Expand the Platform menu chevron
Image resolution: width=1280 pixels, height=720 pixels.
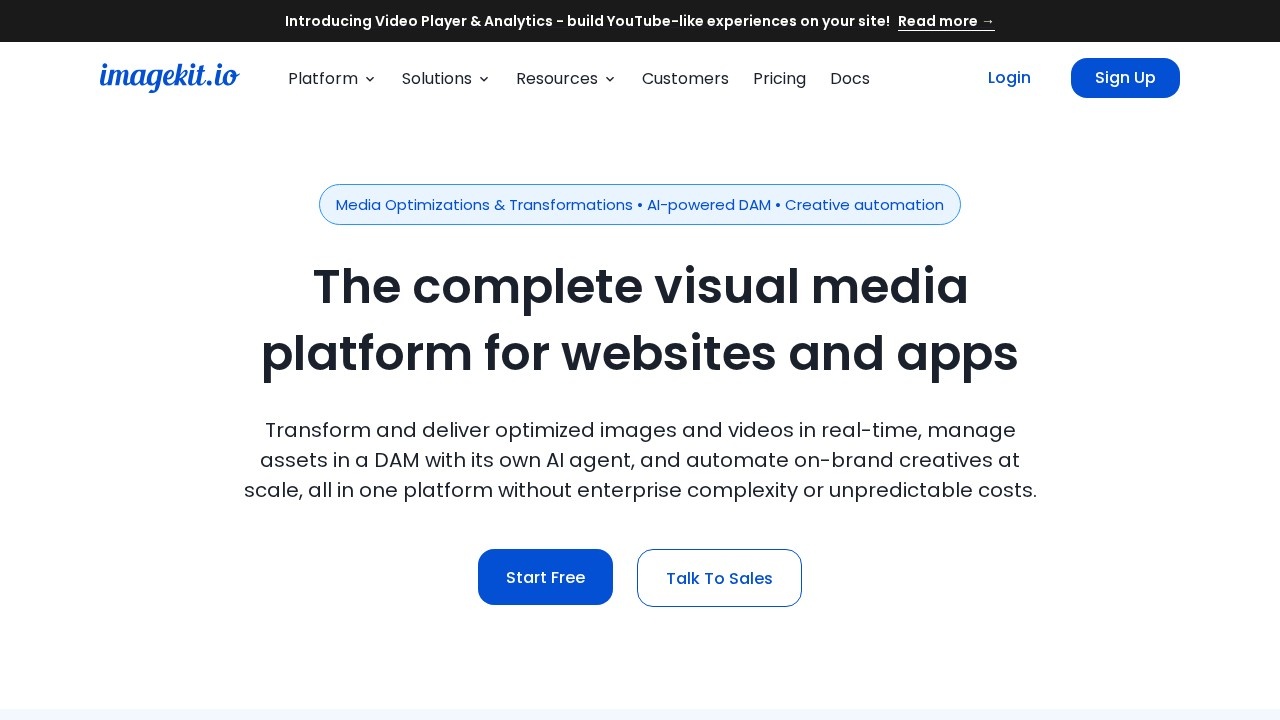(370, 79)
